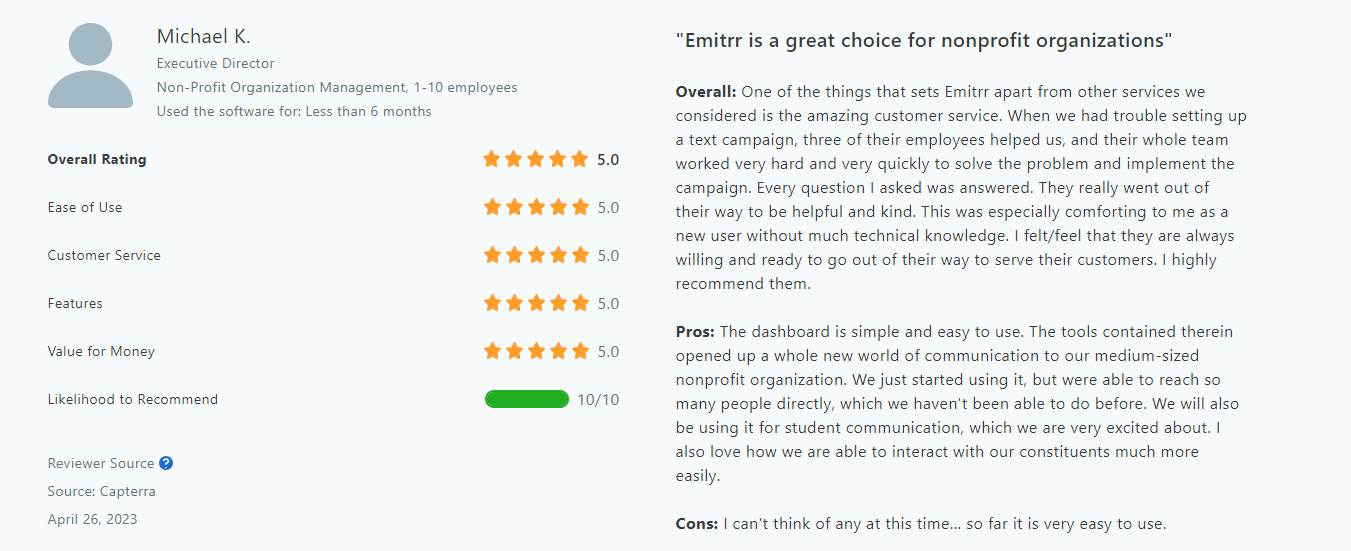
Task: Click the review title about nonprofit organizations
Action: 923,41
